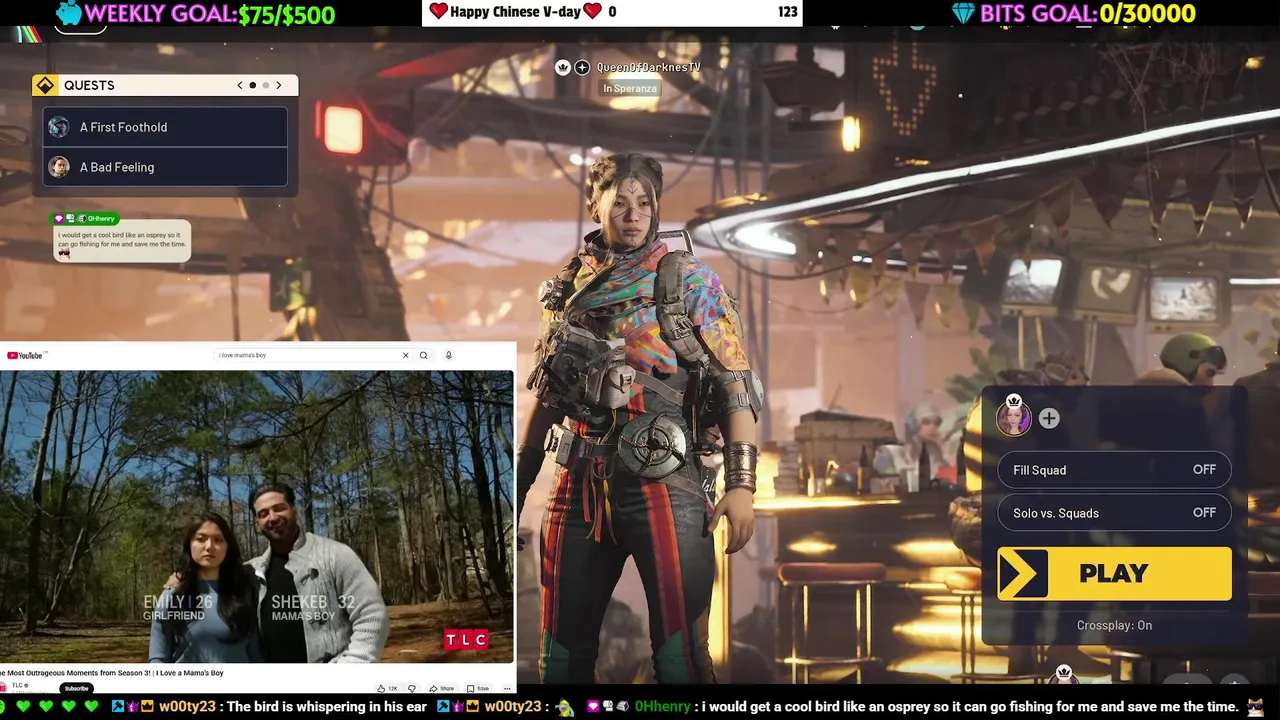Select the first quests page dot
The width and height of the screenshot is (1280, 720).
pyautogui.click(x=253, y=85)
